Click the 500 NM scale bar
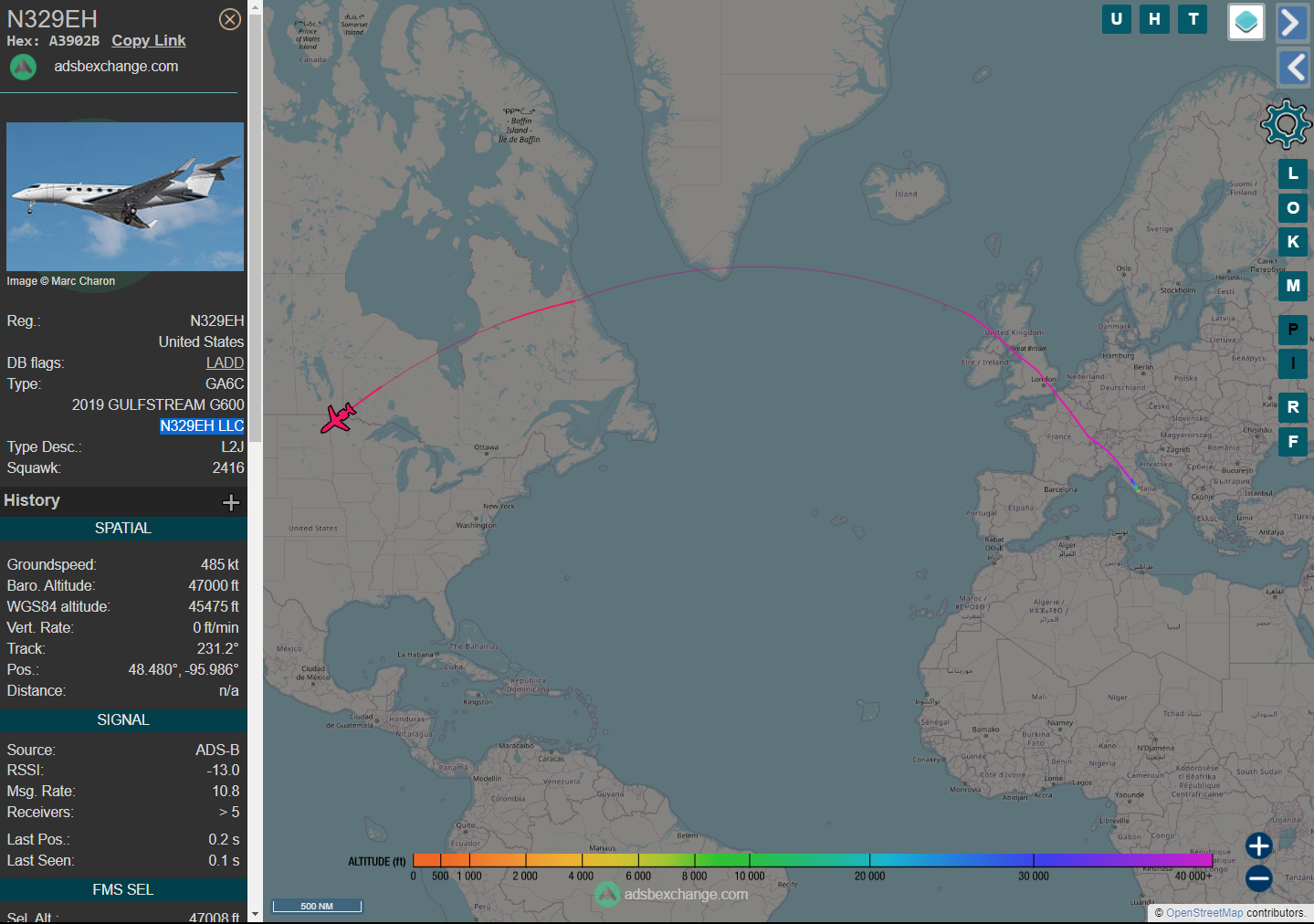 [x=317, y=906]
